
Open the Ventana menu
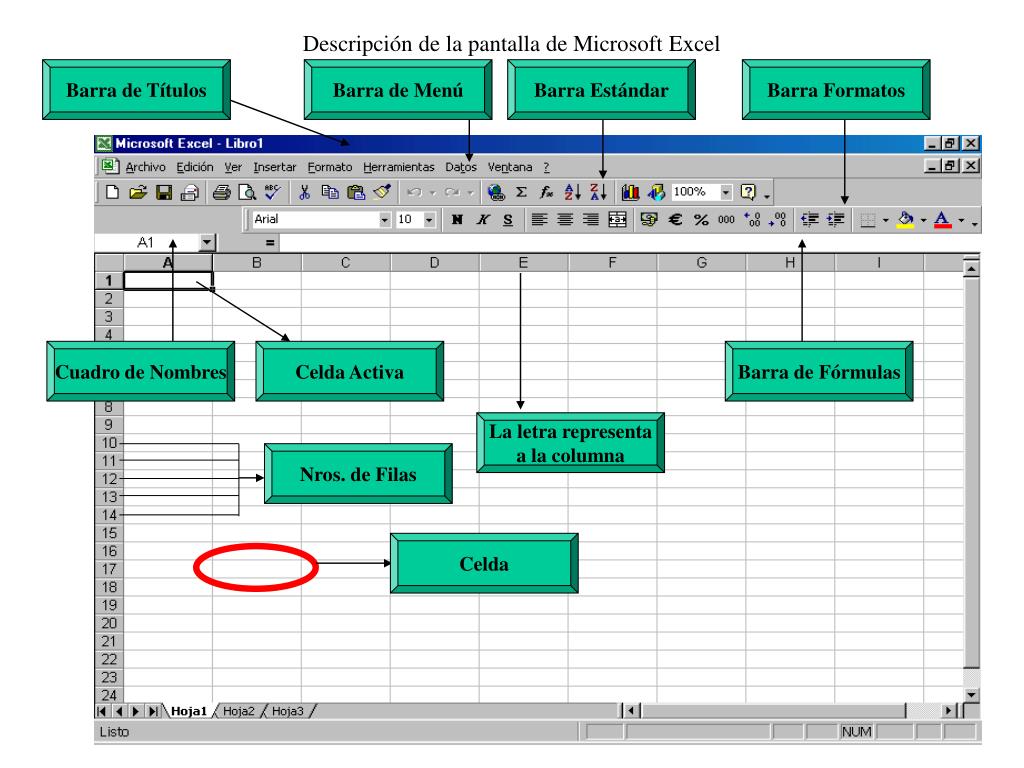click(x=509, y=167)
